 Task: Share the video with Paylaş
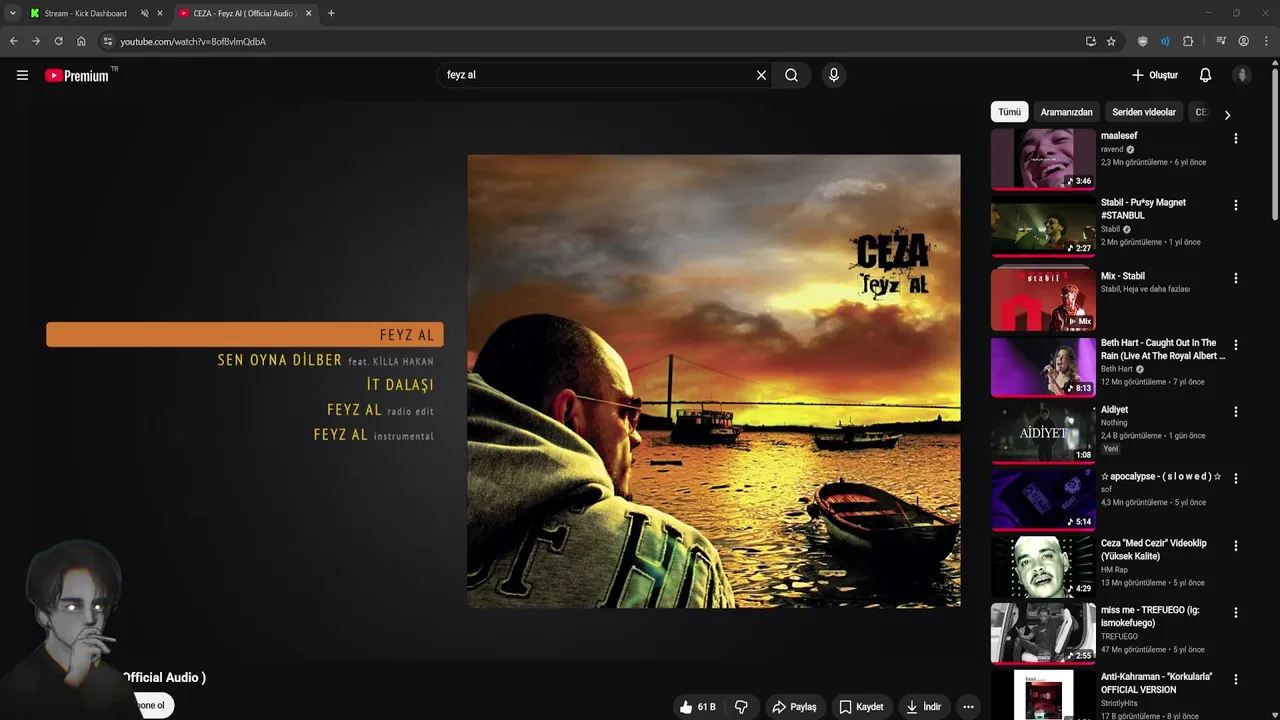point(794,707)
